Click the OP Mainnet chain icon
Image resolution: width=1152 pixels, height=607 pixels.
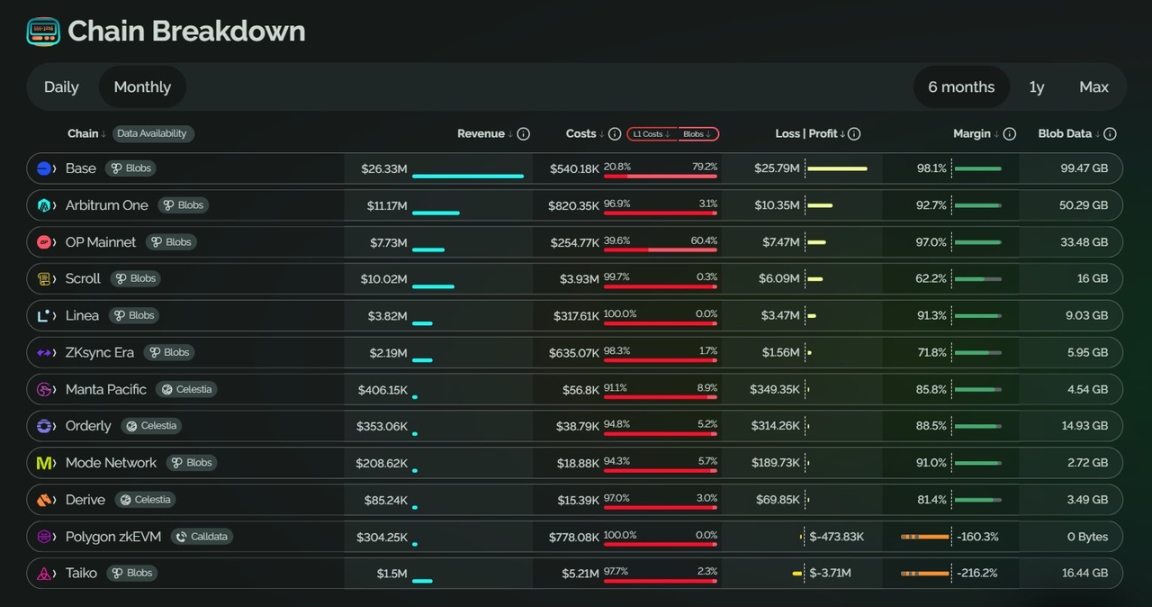coord(45,242)
